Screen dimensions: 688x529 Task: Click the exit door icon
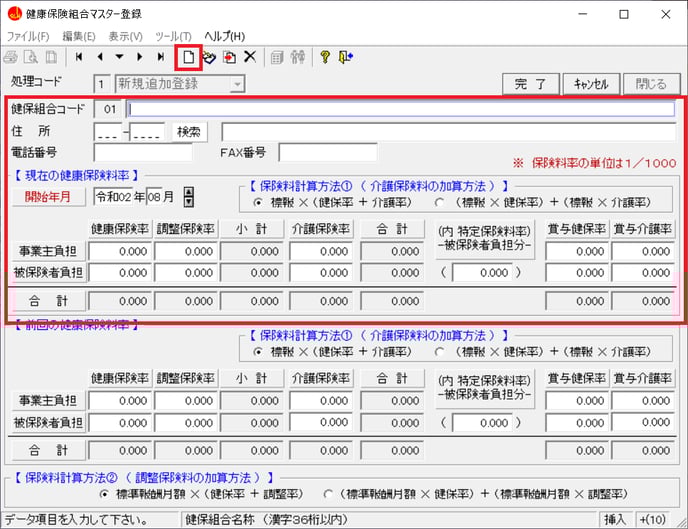point(346,57)
